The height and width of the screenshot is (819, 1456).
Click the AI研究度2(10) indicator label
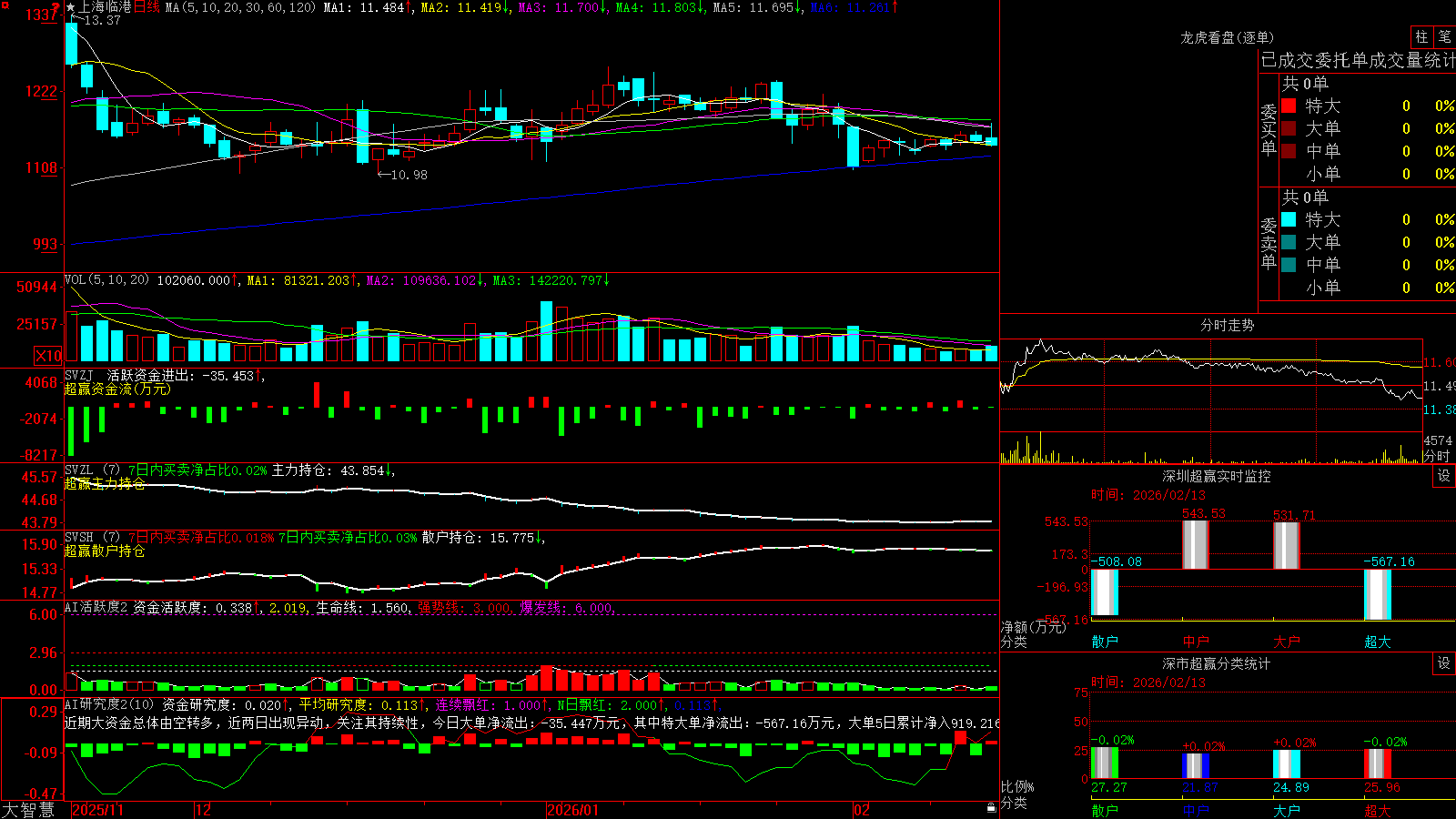[x=109, y=704]
